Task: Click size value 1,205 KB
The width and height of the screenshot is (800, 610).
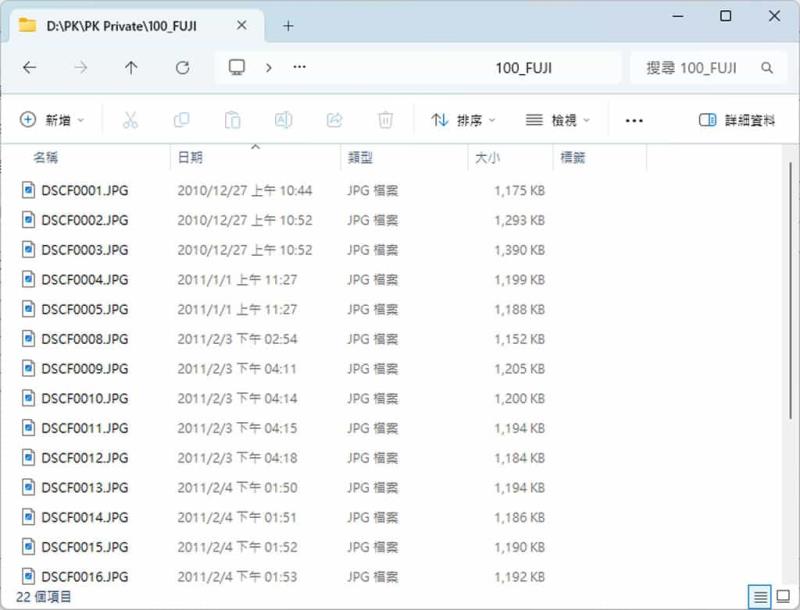Action: pos(519,369)
